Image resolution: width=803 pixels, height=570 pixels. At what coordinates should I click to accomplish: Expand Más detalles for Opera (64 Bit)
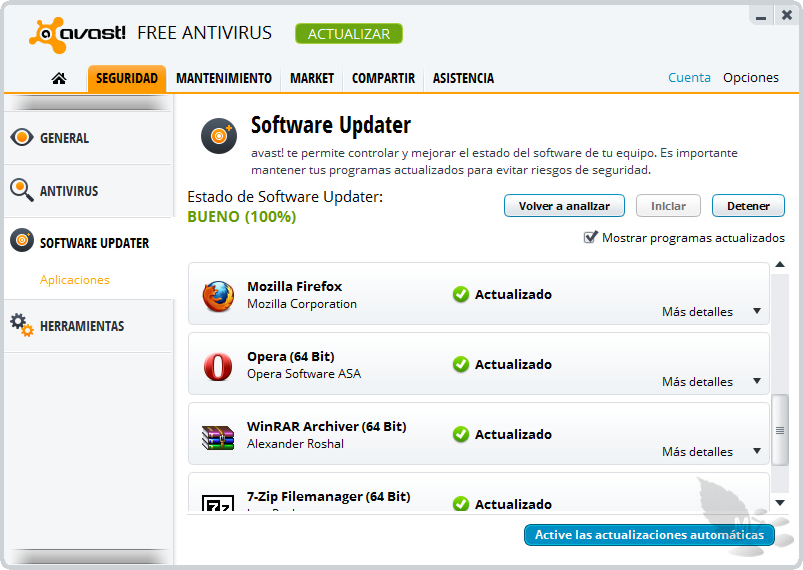pyautogui.click(x=711, y=382)
